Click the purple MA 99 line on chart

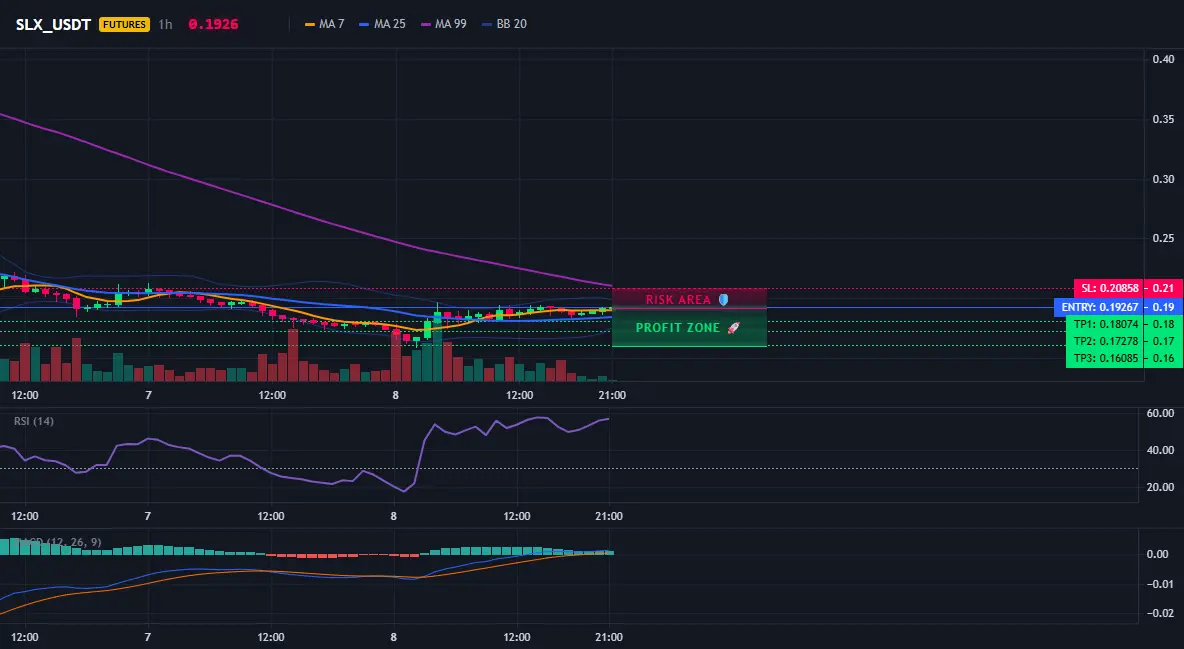[302, 215]
